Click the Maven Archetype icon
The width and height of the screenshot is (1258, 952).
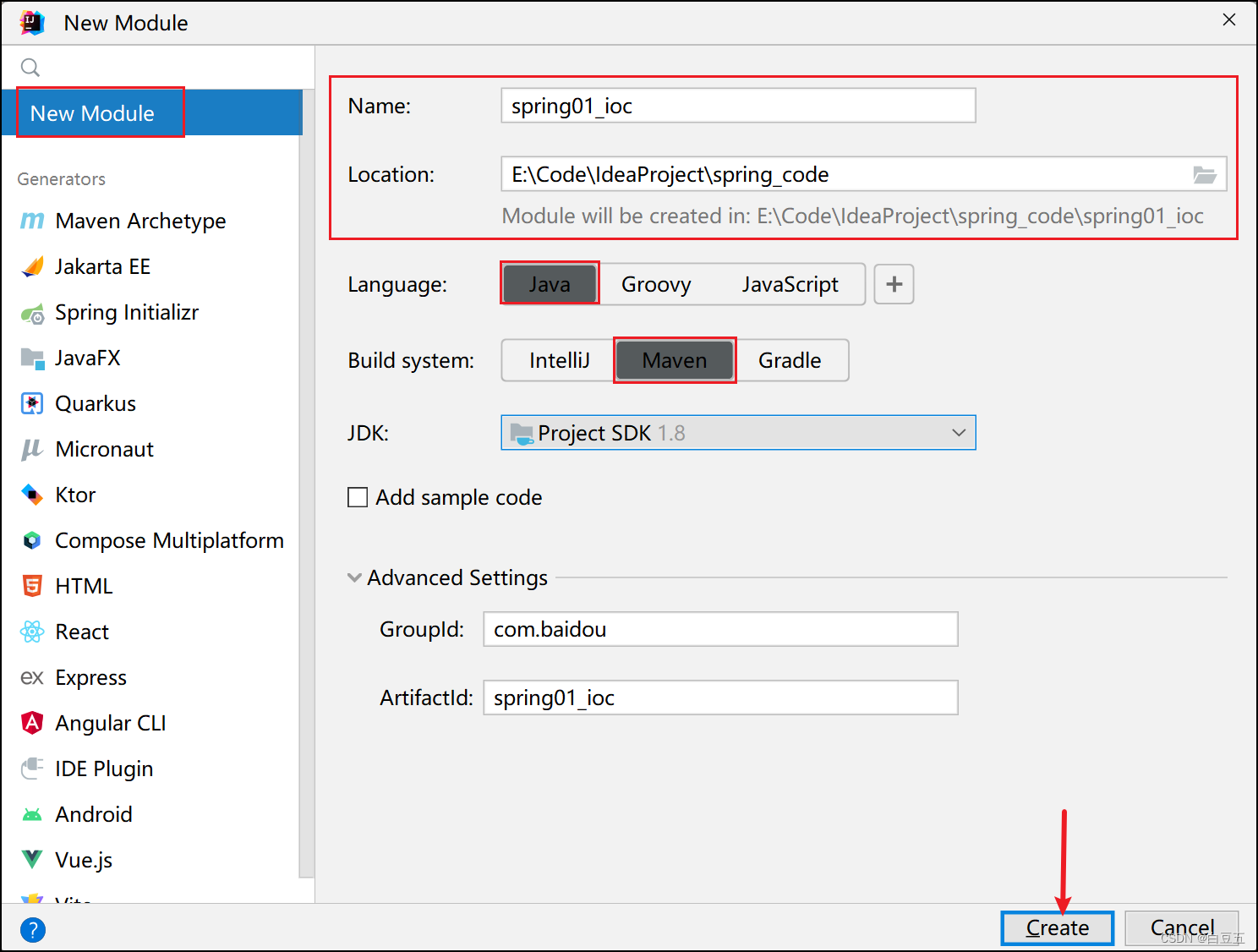pos(32,221)
